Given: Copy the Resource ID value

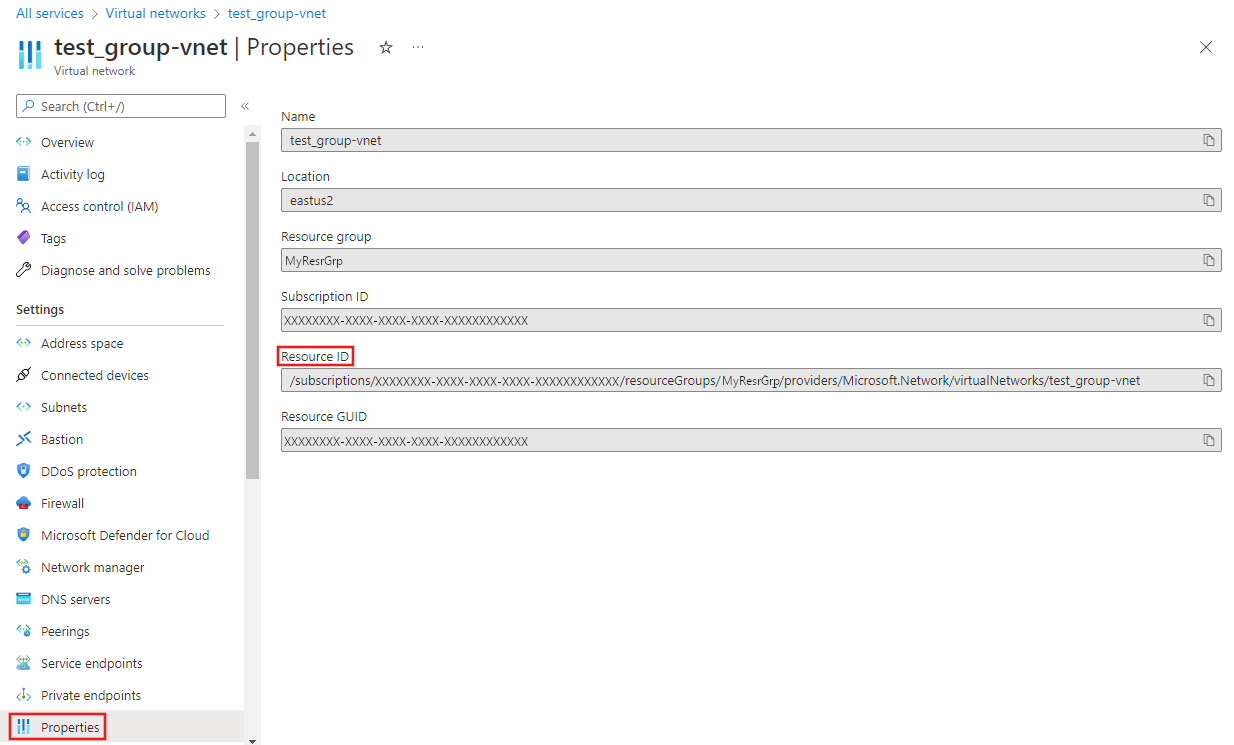Looking at the screenshot, I should click(x=1208, y=380).
